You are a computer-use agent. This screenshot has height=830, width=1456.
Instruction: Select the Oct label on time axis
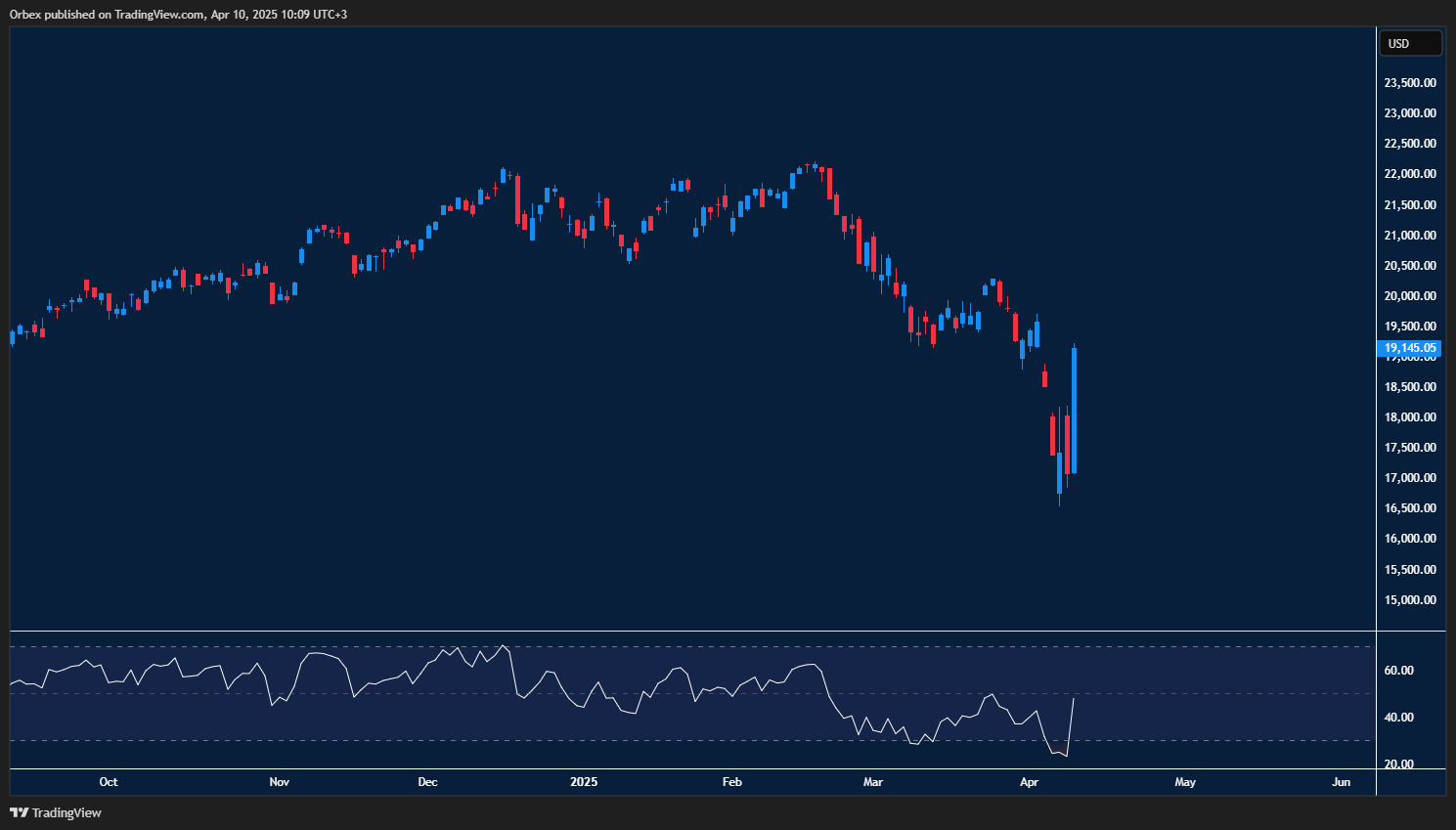click(x=109, y=782)
